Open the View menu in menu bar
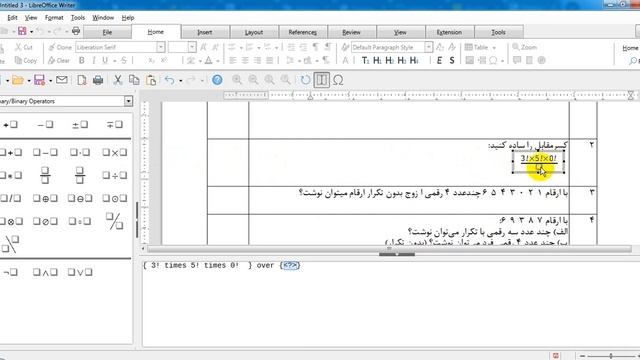Viewport: 640px width, 360px height. pyautogui.click(x=31, y=18)
